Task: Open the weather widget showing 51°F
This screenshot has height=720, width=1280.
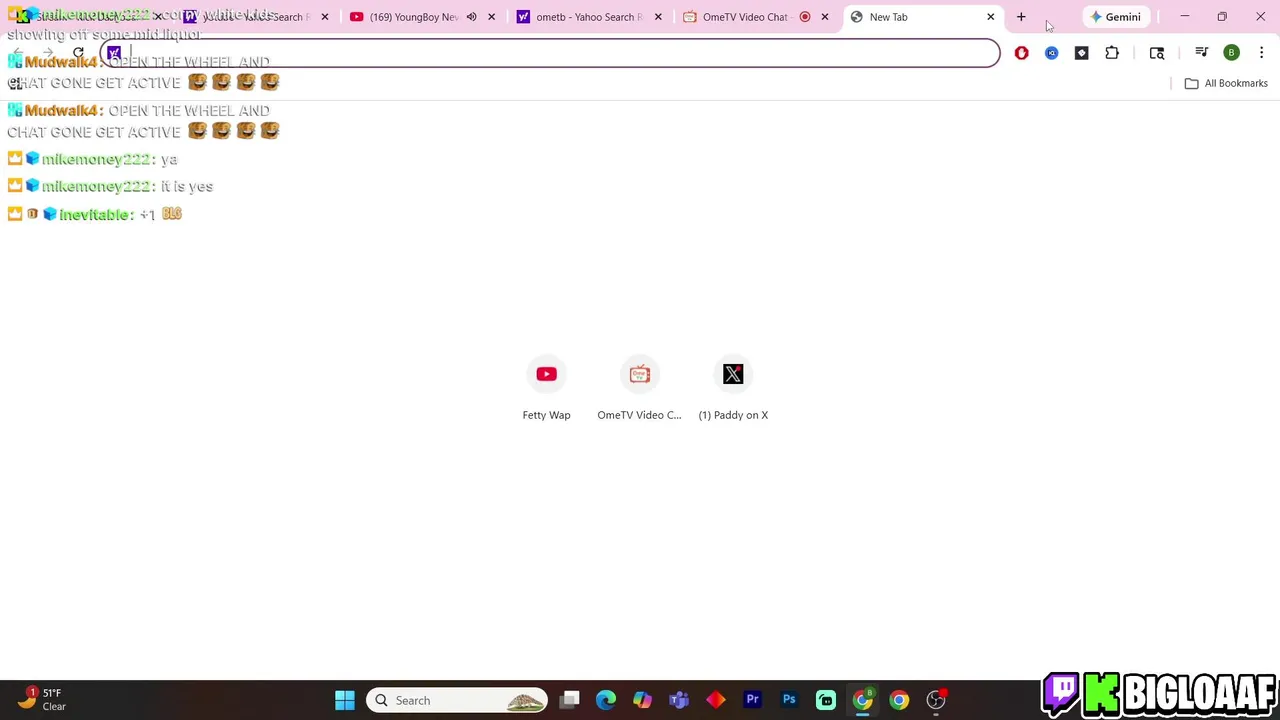Action: [x=40, y=699]
